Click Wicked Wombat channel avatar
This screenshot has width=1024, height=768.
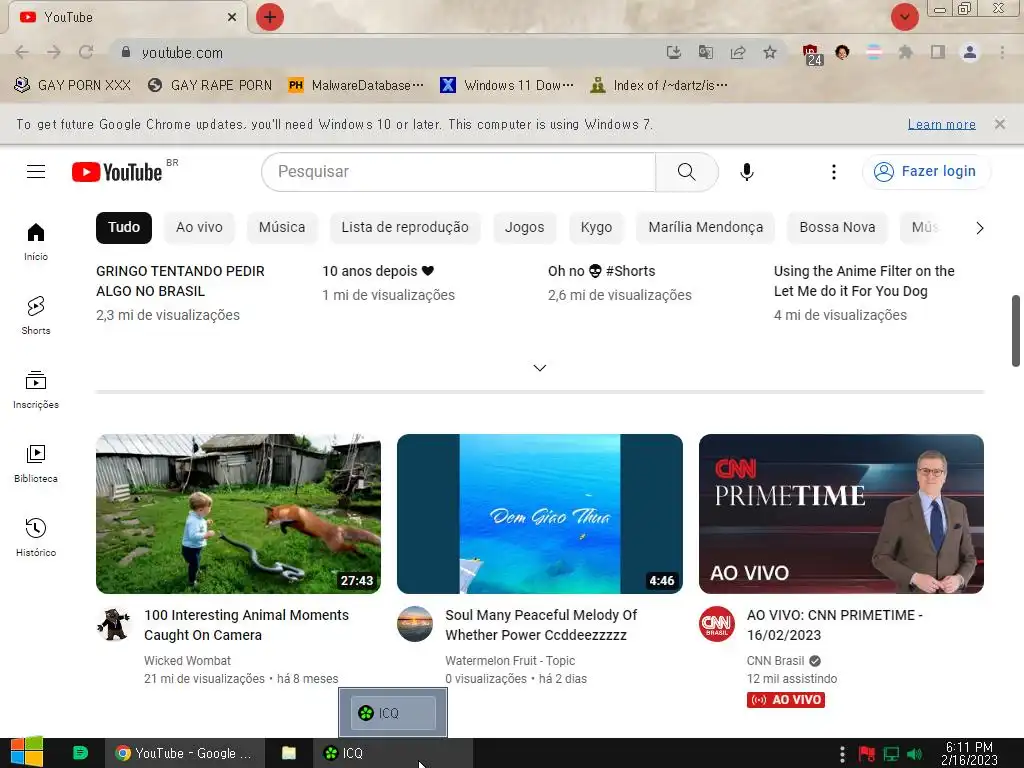click(x=114, y=624)
